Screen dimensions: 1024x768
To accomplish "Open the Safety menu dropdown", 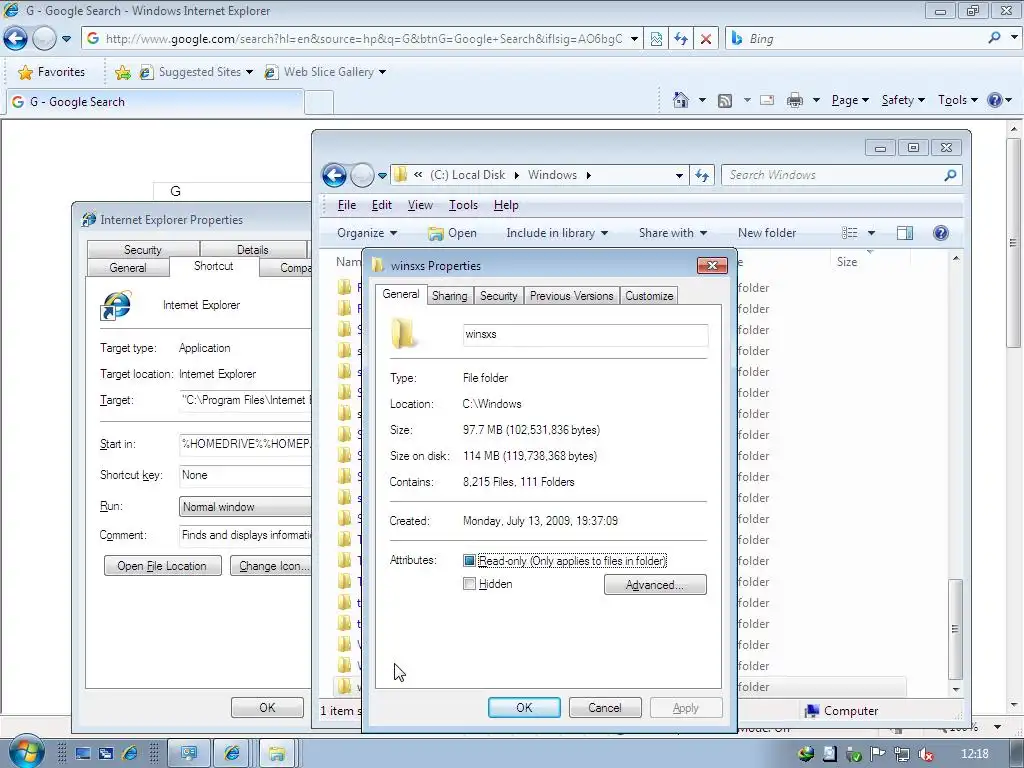I will pos(903,100).
